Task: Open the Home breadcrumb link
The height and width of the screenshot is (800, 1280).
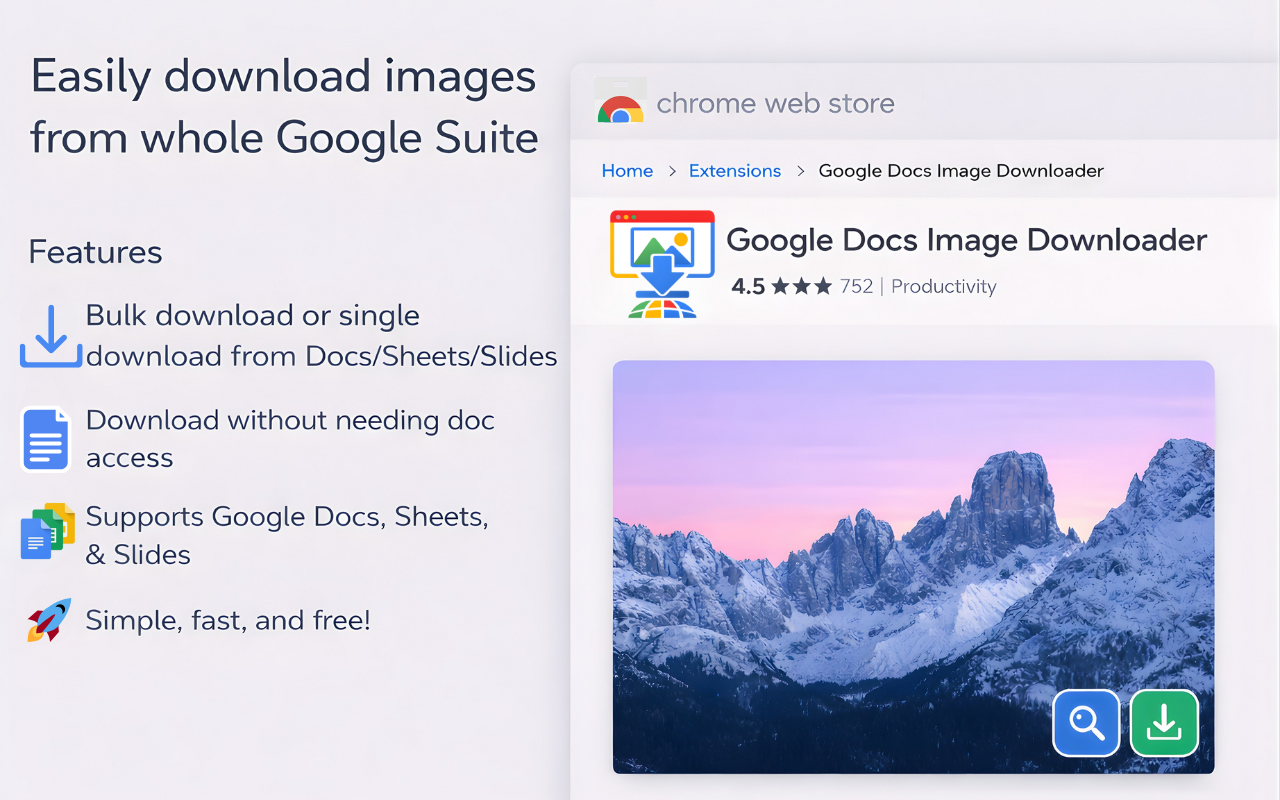Action: click(x=627, y=171)
